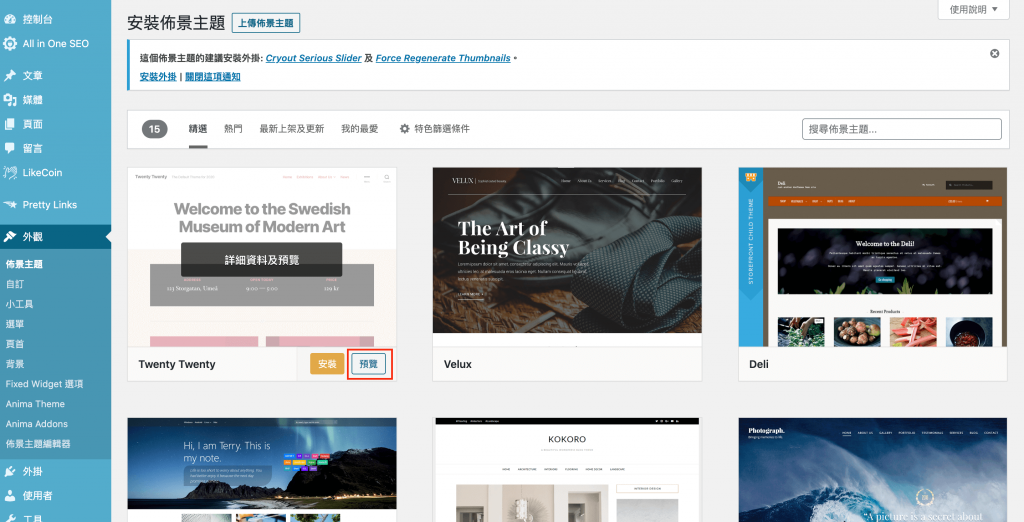Click the 留言 comment bubble icon

[10, 148]
